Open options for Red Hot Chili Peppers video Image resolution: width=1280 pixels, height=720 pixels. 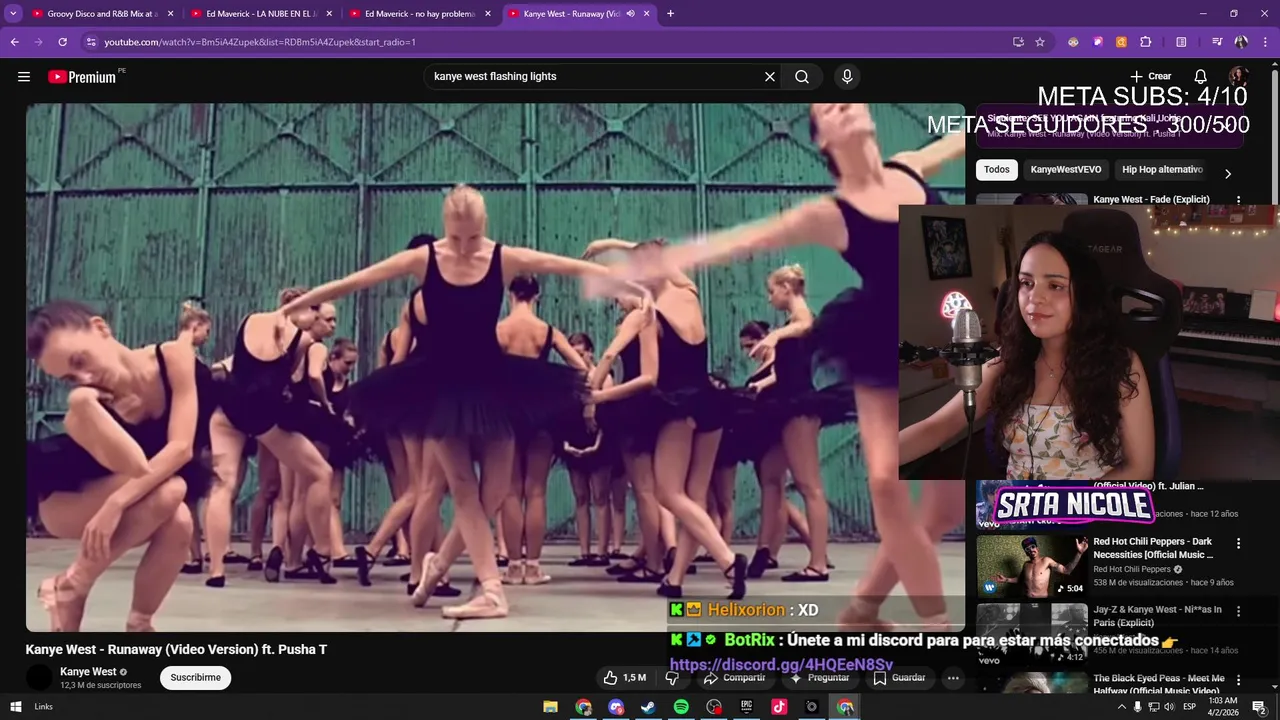[x=1239, y=543]
